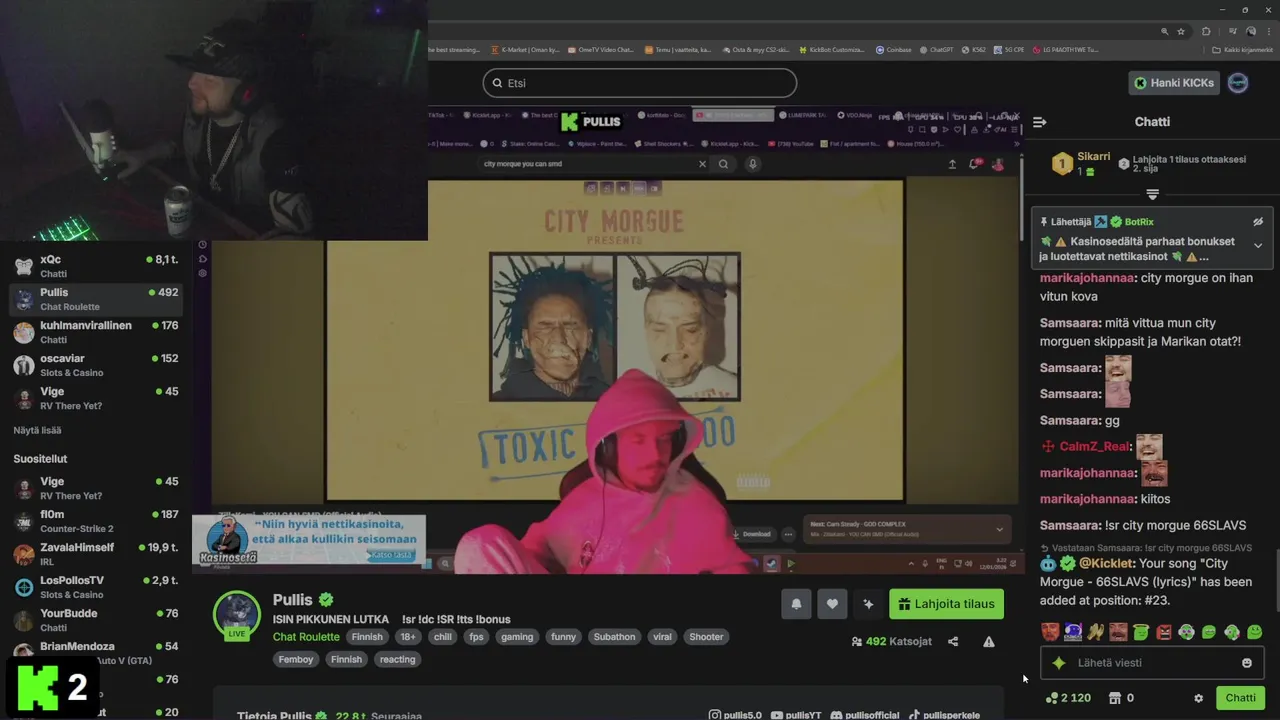Select the Femboy tag
The width and height of the screenshot is (1280, 720).
point(296,660)
